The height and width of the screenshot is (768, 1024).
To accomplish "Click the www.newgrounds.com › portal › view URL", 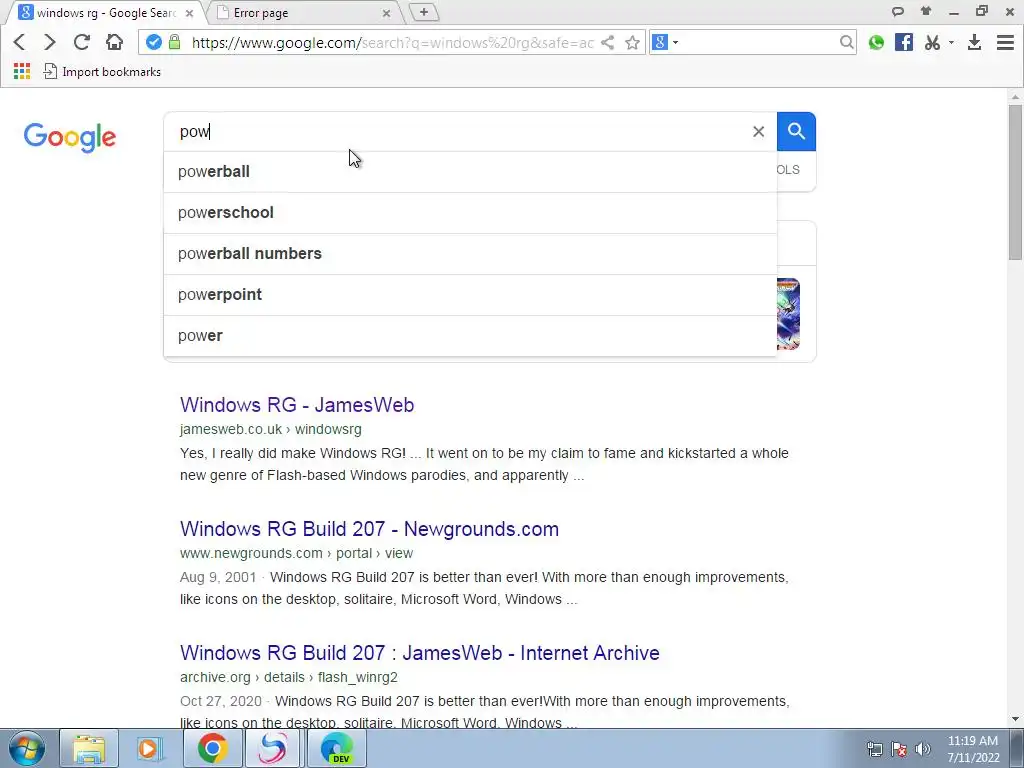I will click(296, 553).
